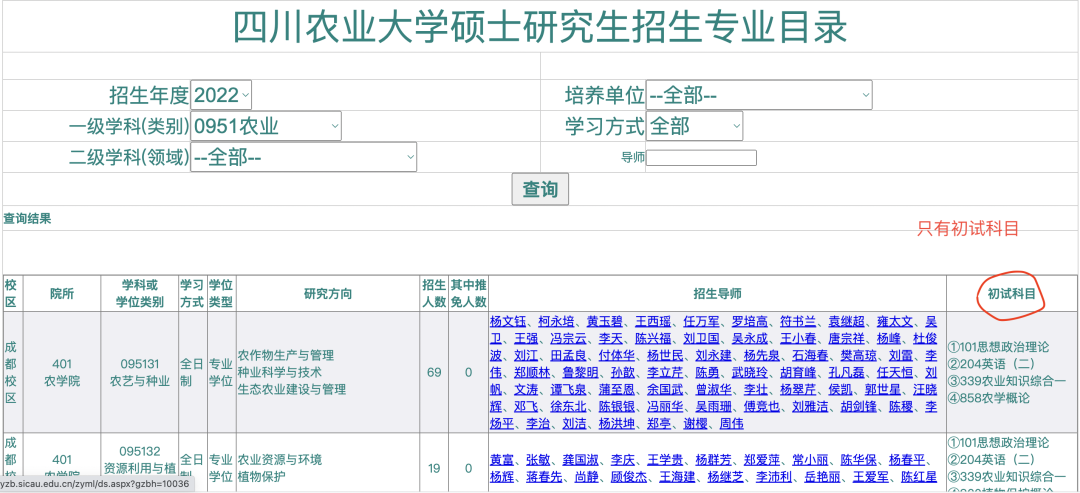
Task: Open advisor link 王西瑶
Action: [652, 322]
